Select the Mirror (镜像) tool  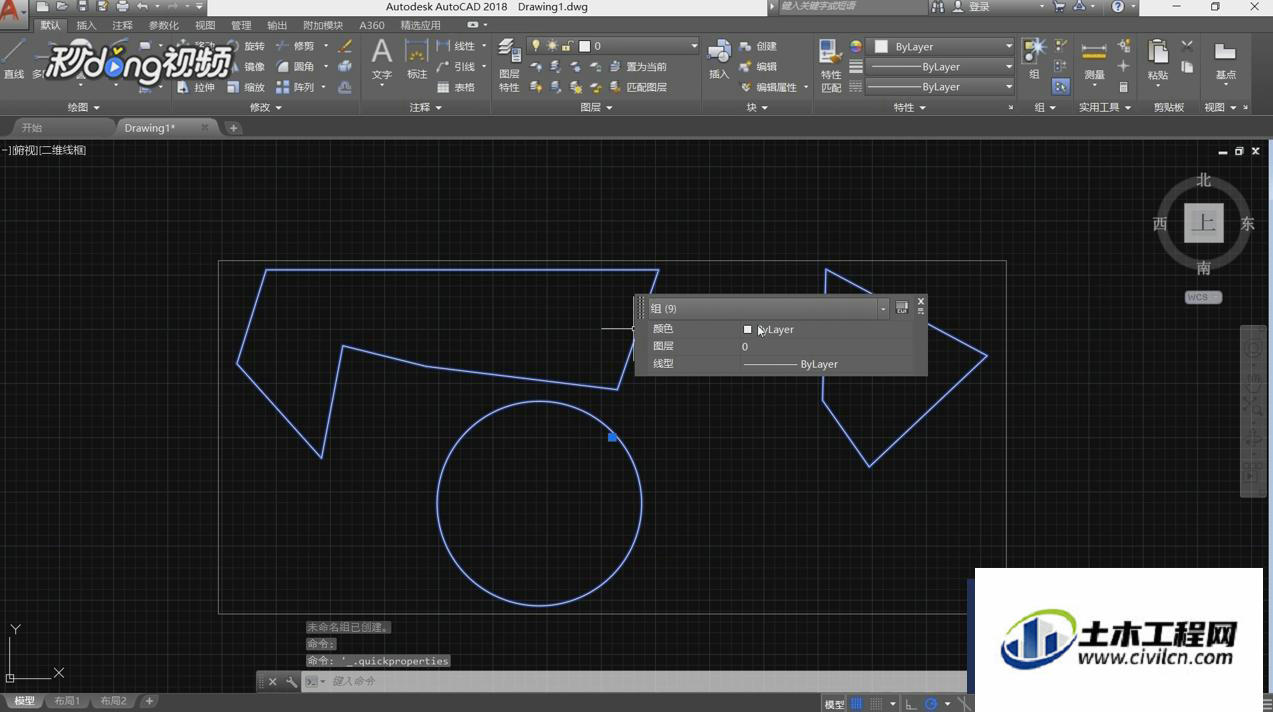pyautogui.click(x=246, y=67)
